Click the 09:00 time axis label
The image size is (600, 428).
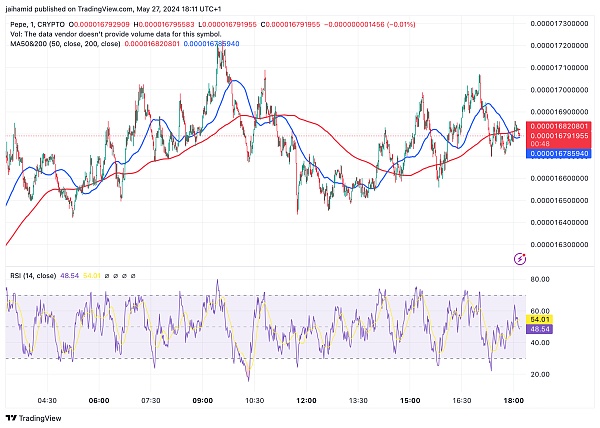pyautogui.click(x=204, y=398)
